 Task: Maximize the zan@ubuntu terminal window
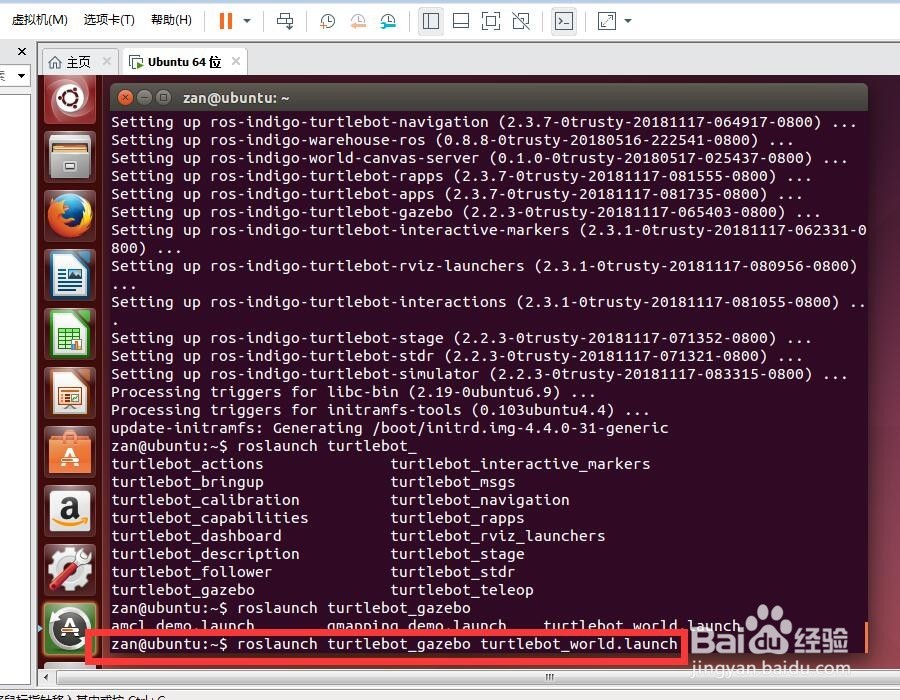(x=164, y=98)
